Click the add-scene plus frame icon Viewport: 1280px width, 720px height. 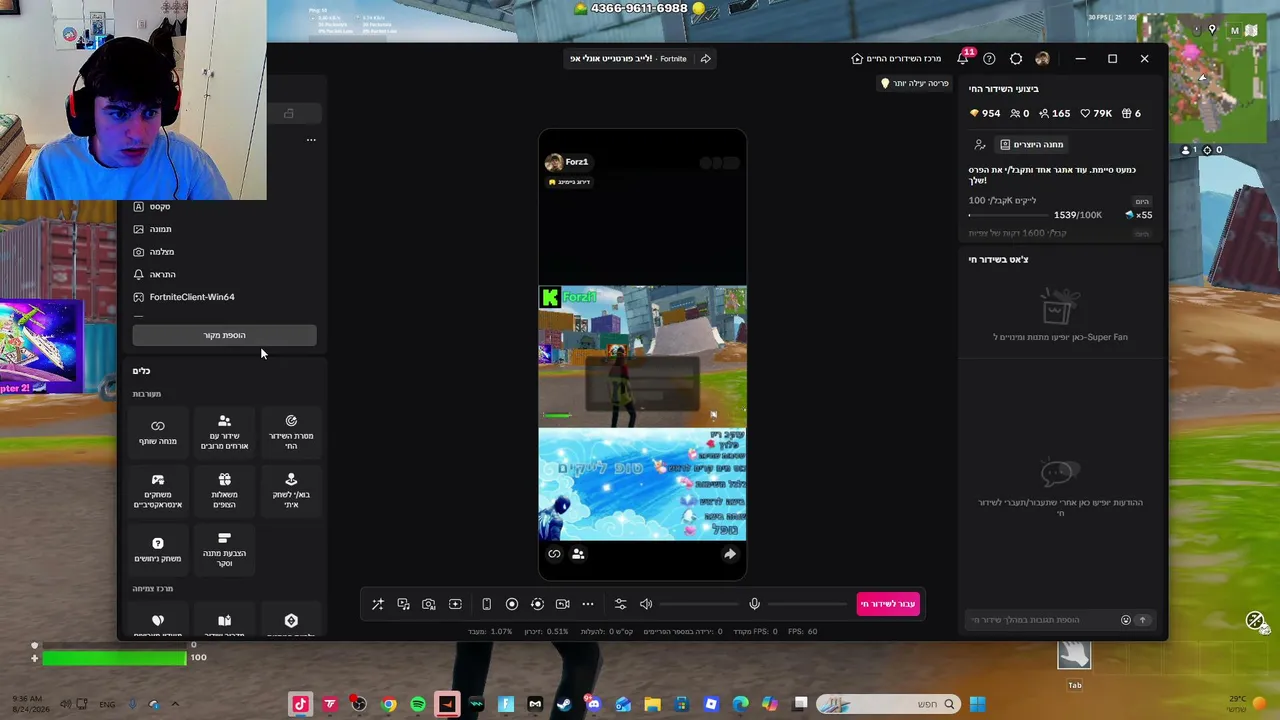click(x=455, y=604)
